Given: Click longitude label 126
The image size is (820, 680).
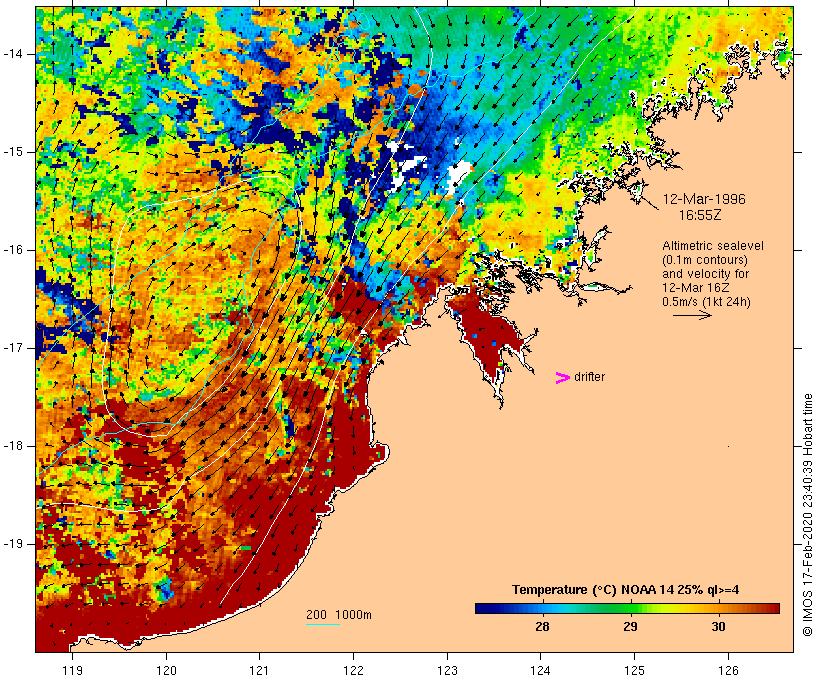Looking at the screenshot, I should tap(728, 670).
